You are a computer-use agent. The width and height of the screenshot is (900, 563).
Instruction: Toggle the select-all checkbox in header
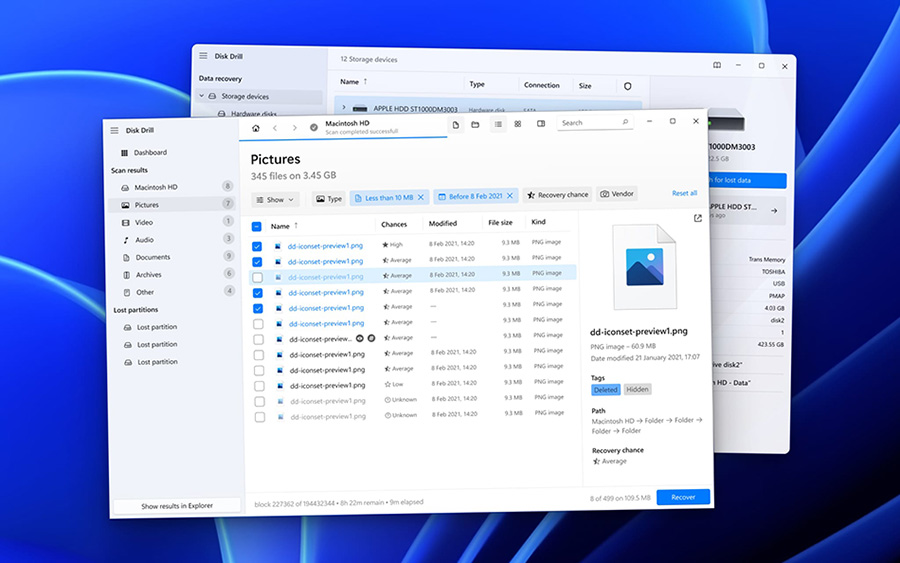(257, 227)
